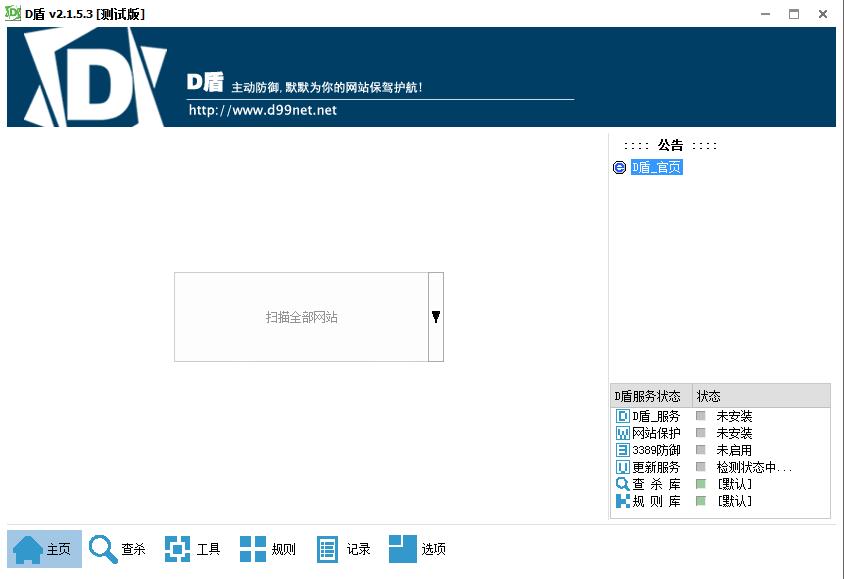844x579 pixels.
Task: Click the D盾_服务 service icon
Action: (623, 415)
